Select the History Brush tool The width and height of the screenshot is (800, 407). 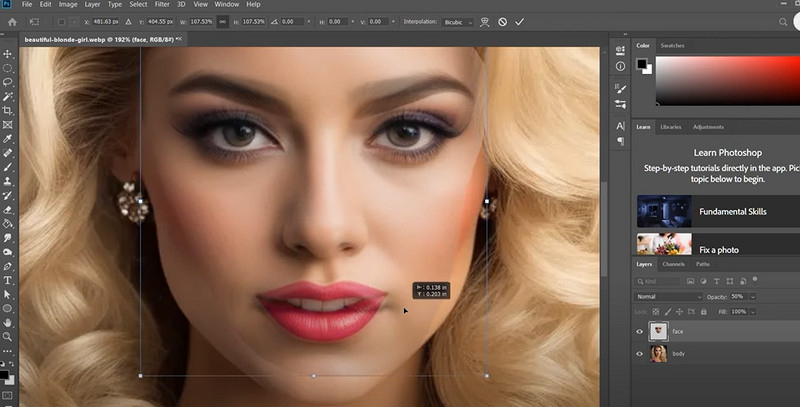pos(8,195)
